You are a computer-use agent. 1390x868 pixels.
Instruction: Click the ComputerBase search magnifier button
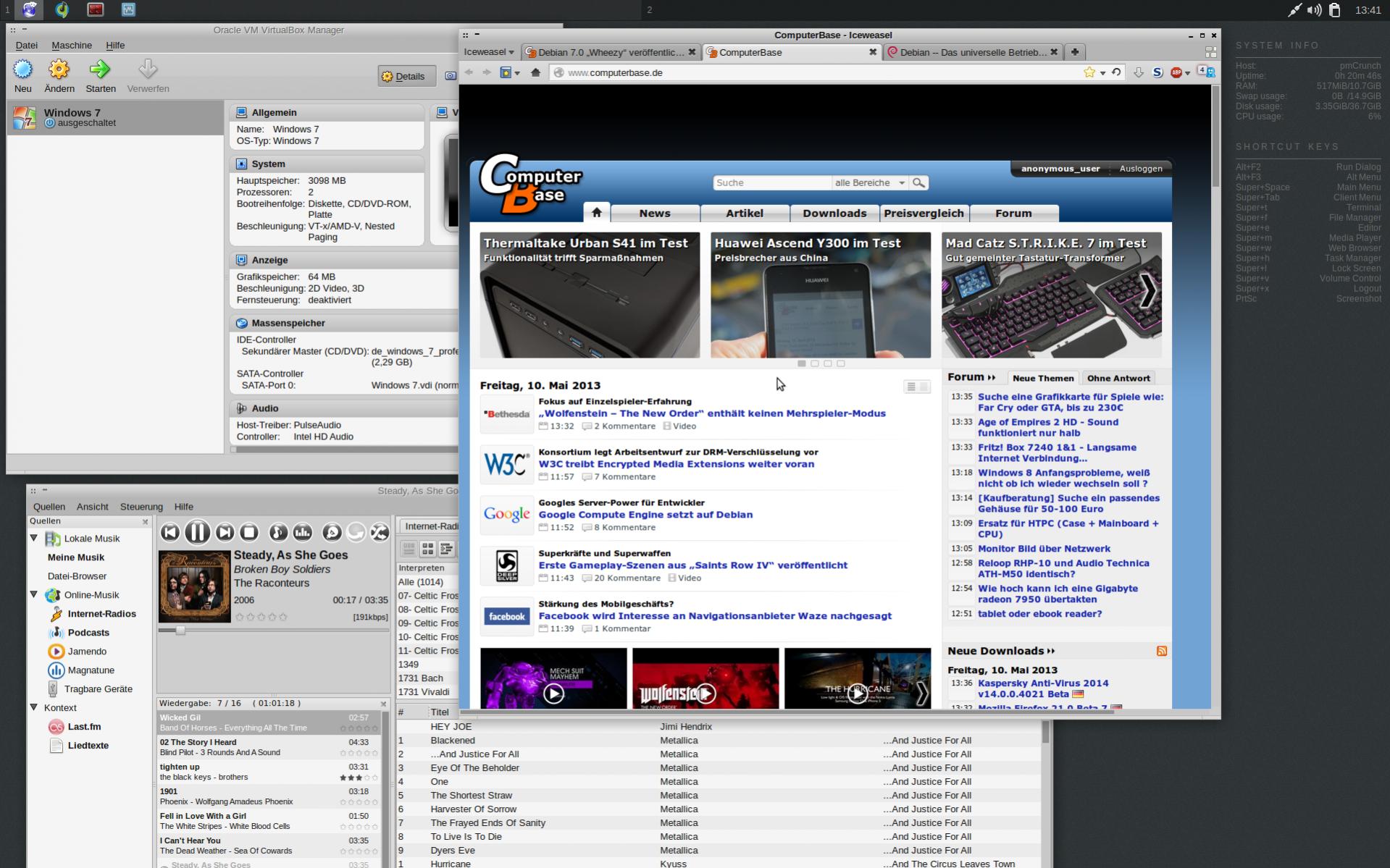click(918, 183)
